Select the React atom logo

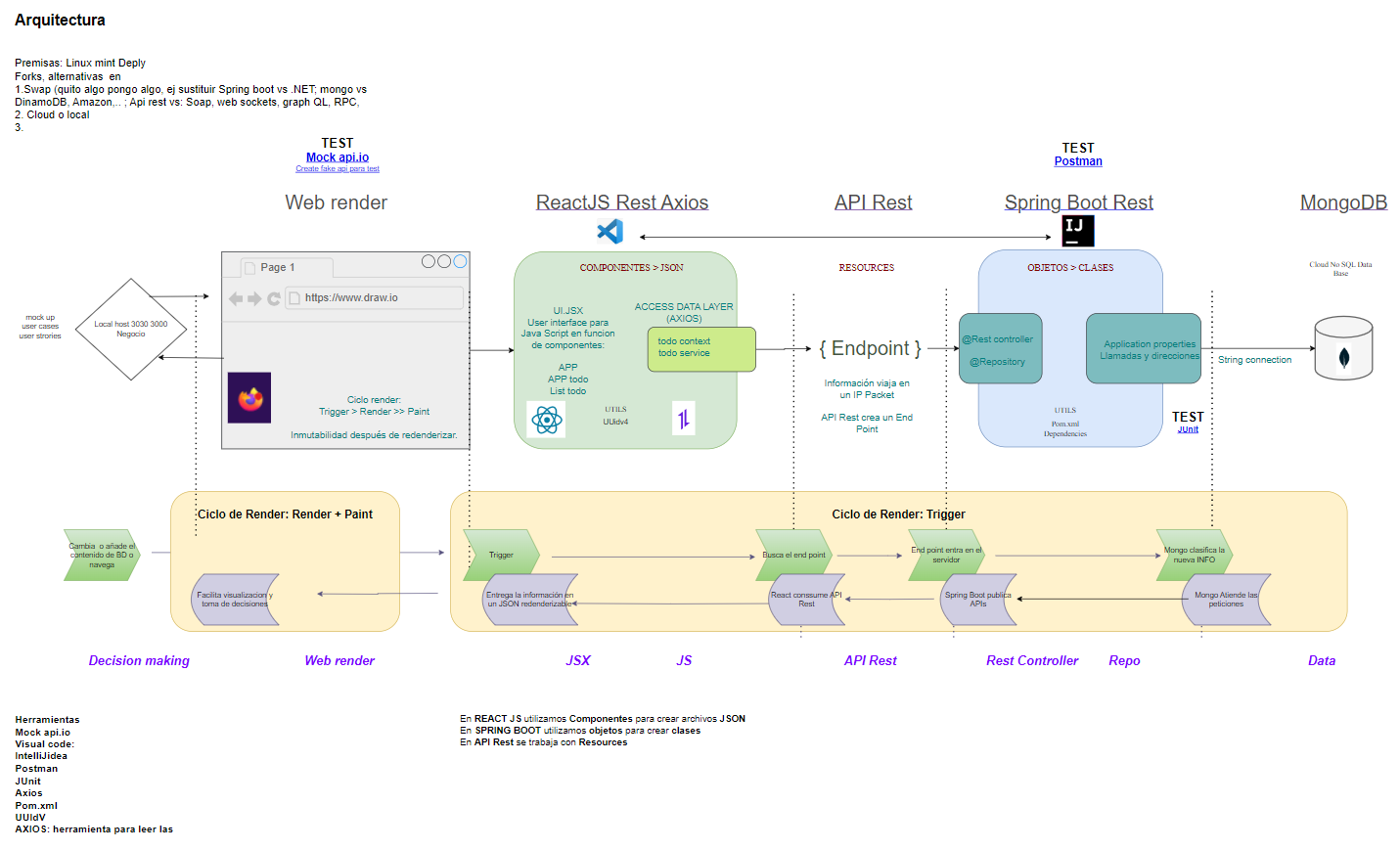click(x=546, y=420)
